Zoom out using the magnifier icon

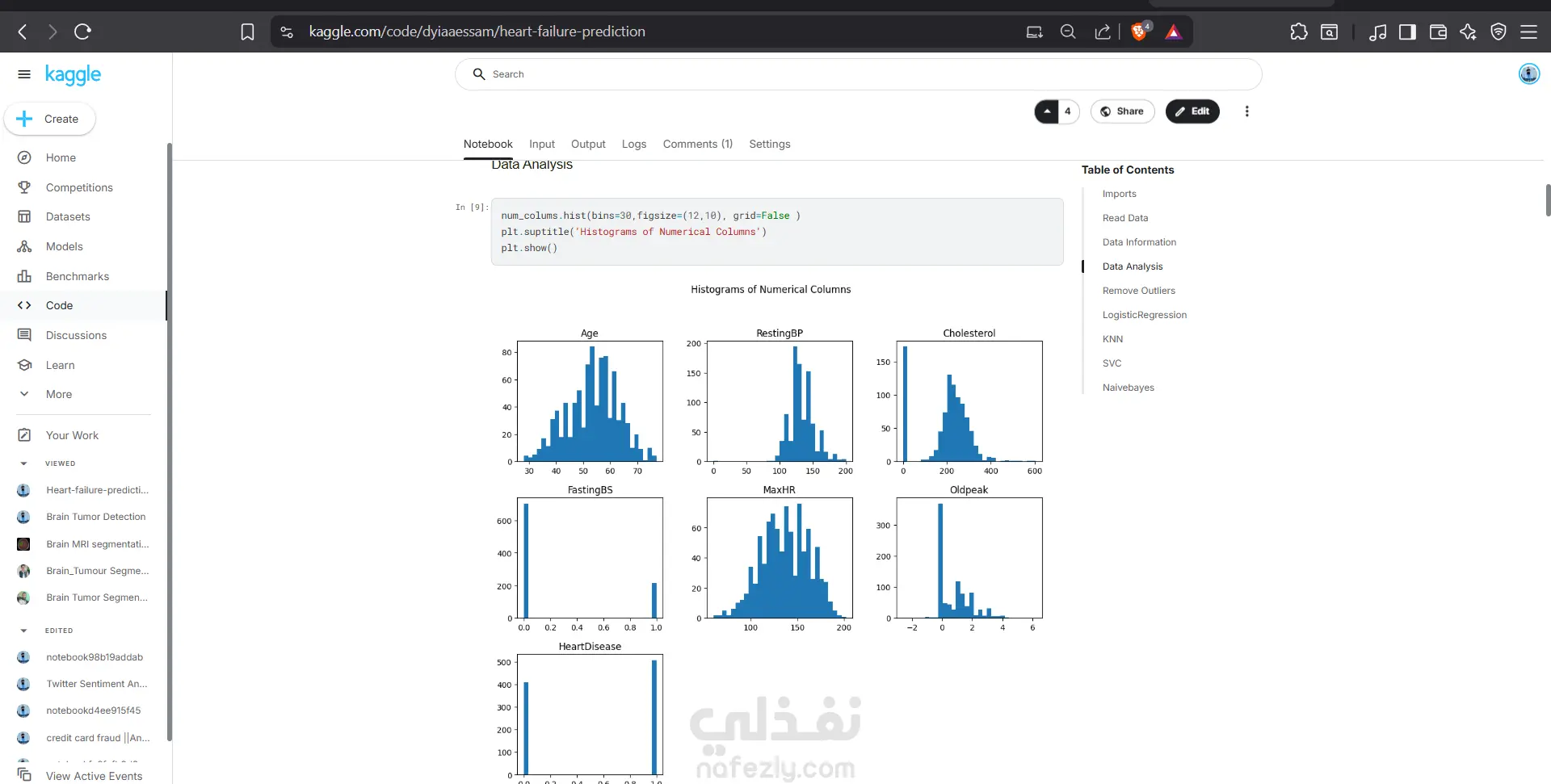[1068, 31]
